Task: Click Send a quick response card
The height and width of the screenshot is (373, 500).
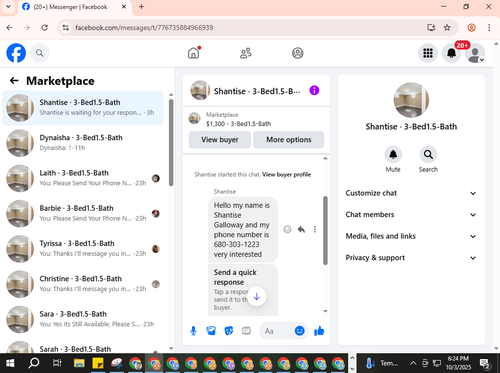Action: [243, 290]
